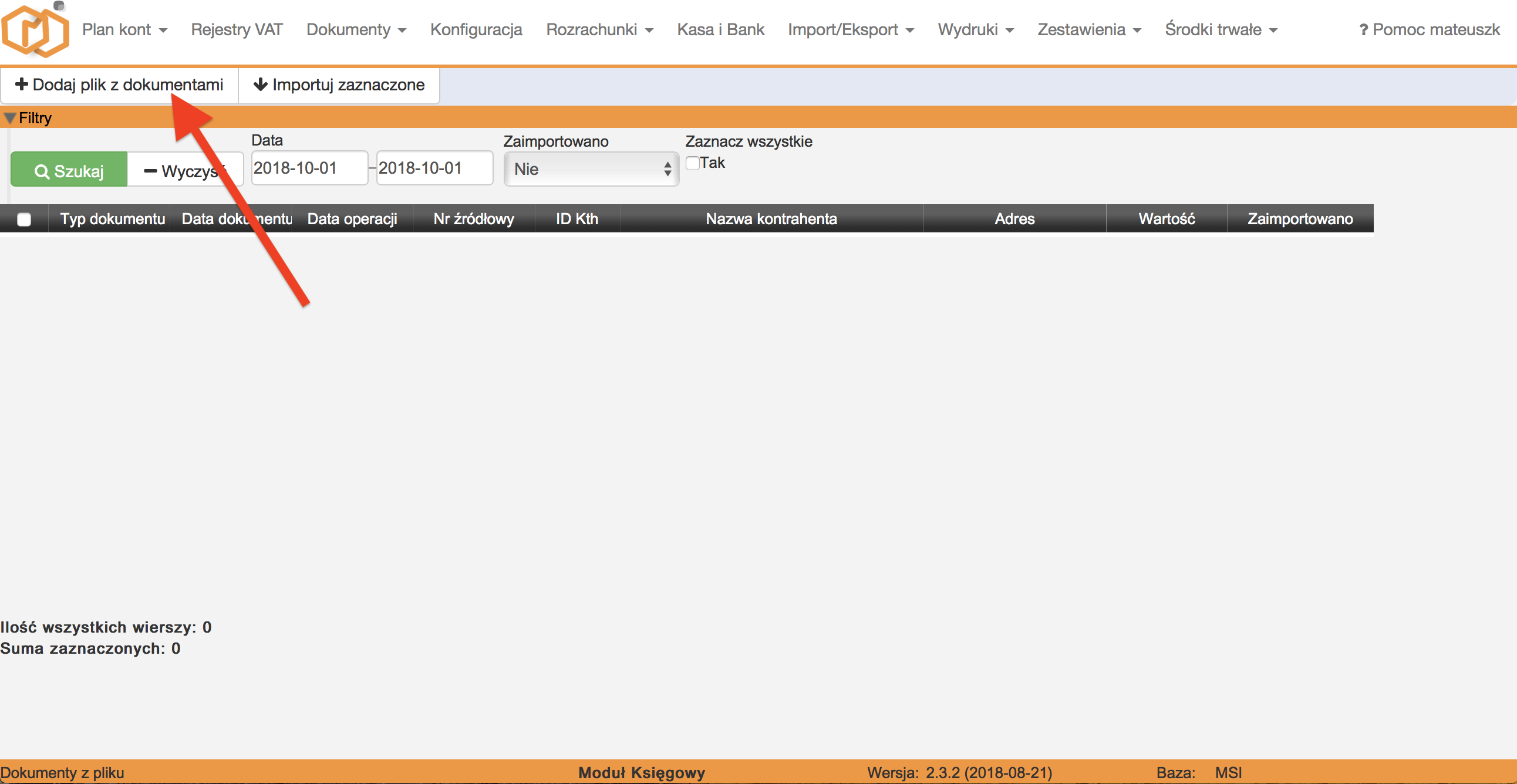Click the first date field showing 2018-10-01
This screenshot has width=1517, height=784.
click(309, 168)
